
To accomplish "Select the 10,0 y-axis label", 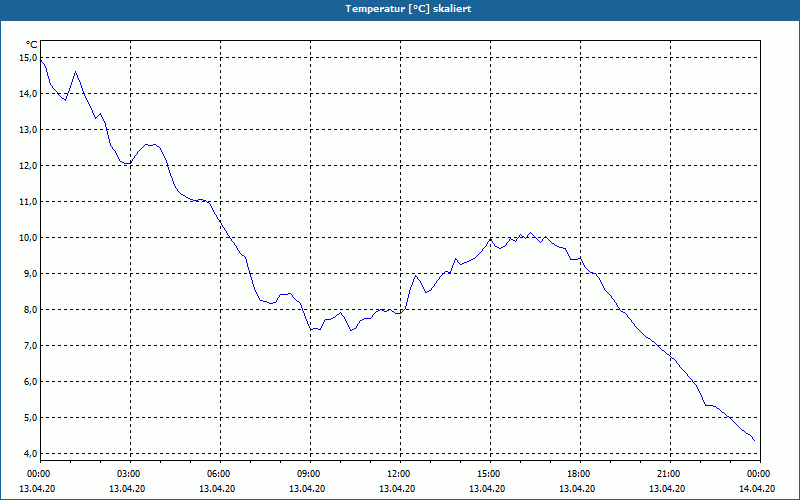I will click(28, 238).
